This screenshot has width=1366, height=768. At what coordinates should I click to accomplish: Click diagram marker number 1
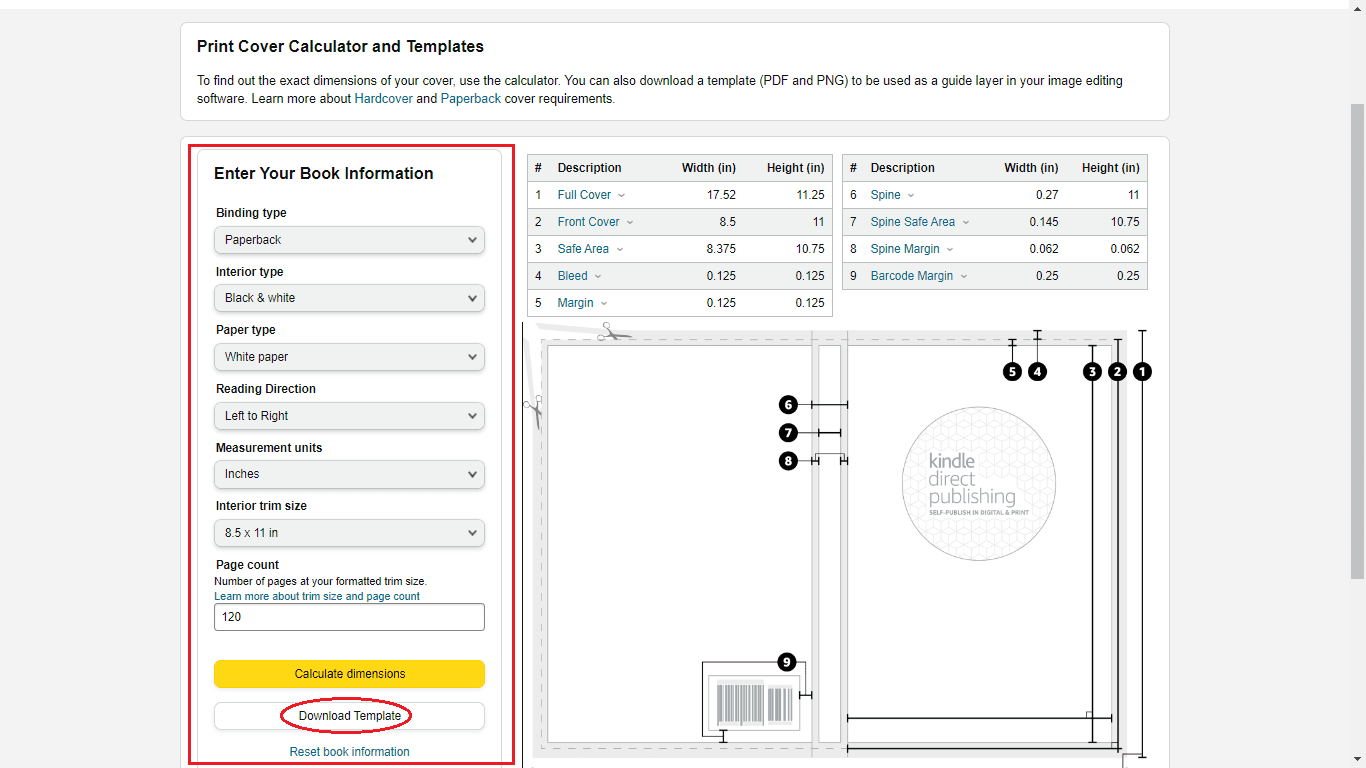1143,371
